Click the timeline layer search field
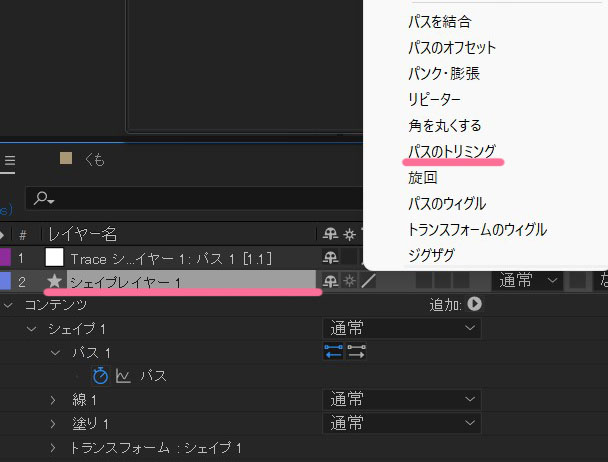 point(194,198)
